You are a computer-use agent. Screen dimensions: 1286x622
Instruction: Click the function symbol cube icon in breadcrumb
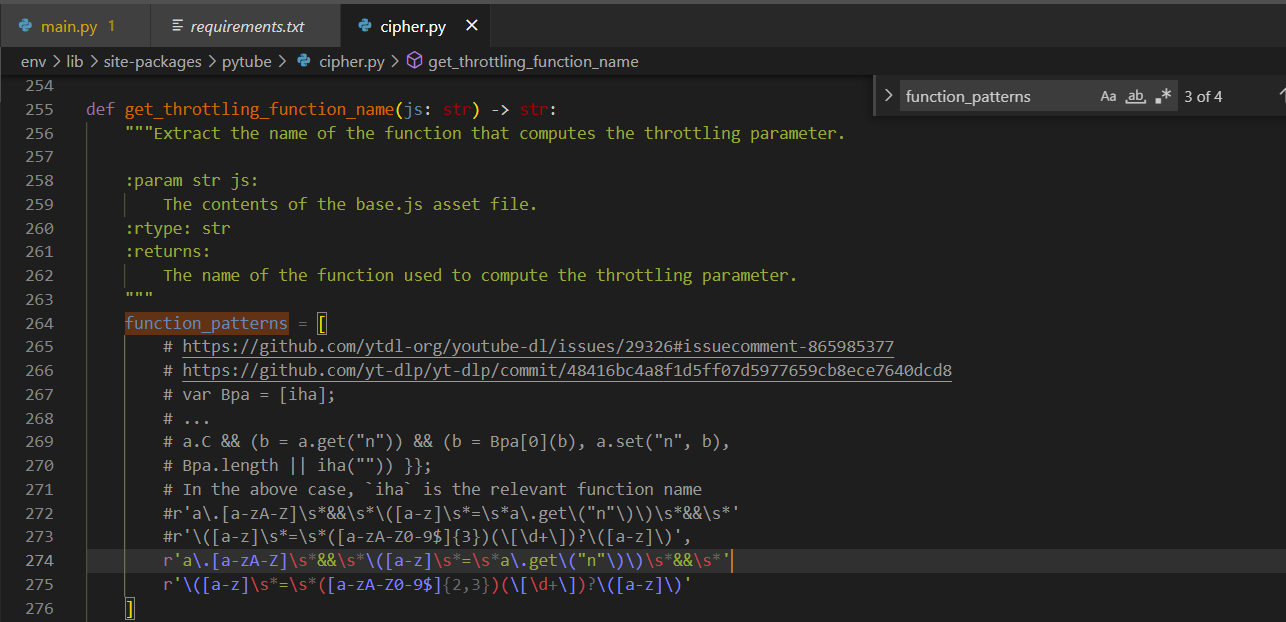415,61
